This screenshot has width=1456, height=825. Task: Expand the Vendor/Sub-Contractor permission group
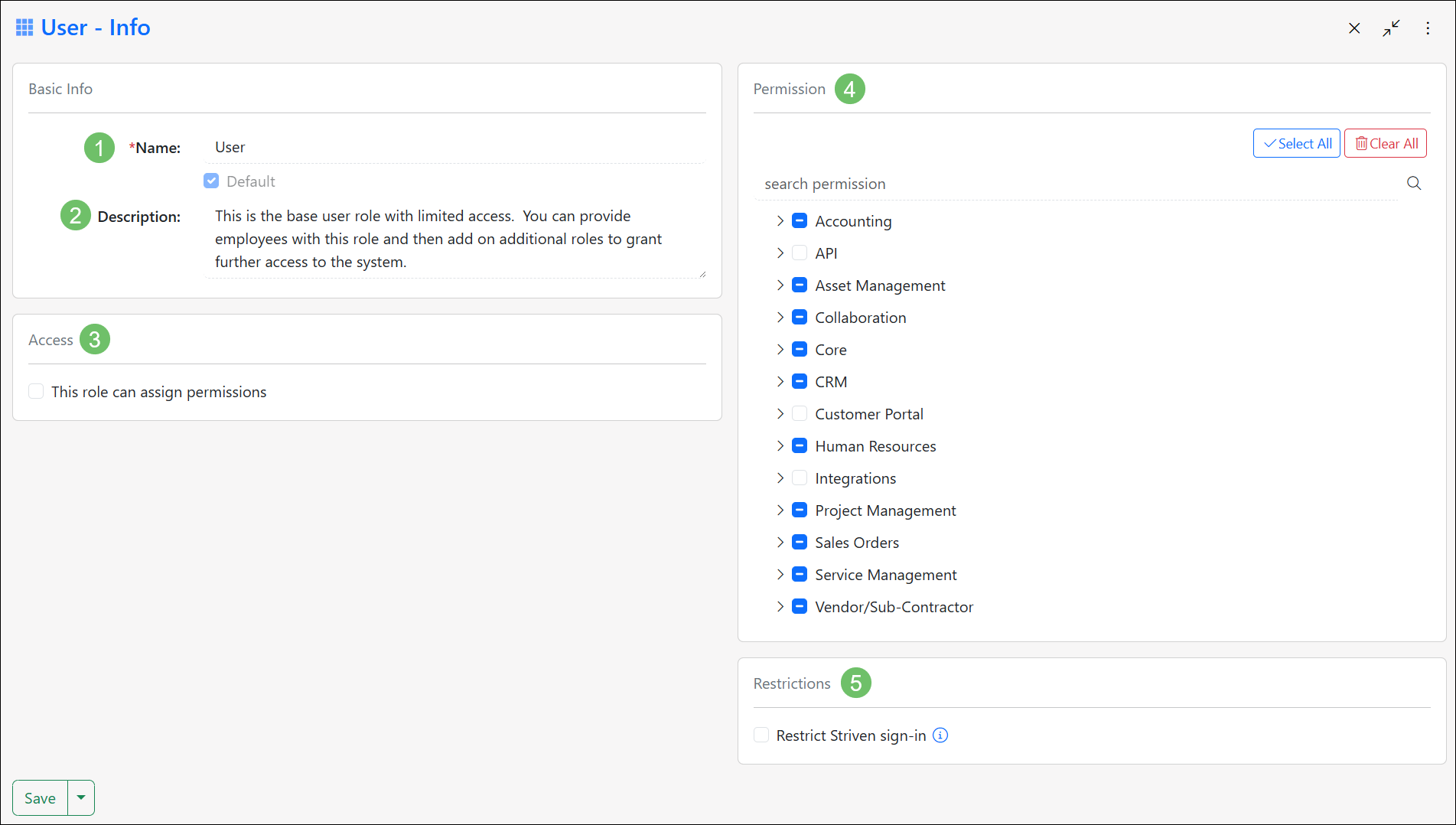pos(780,606)
